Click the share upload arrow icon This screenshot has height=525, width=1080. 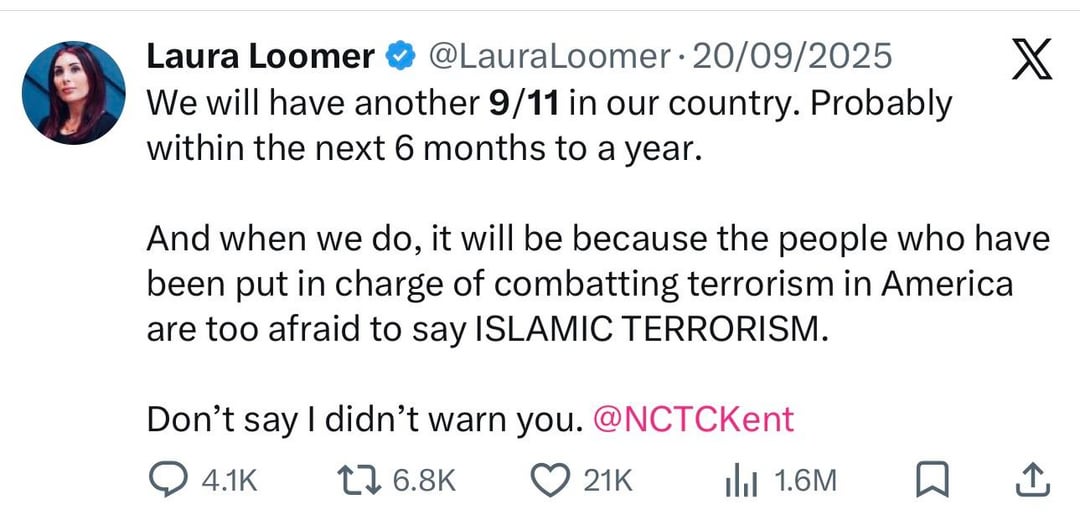[1031, 481]
